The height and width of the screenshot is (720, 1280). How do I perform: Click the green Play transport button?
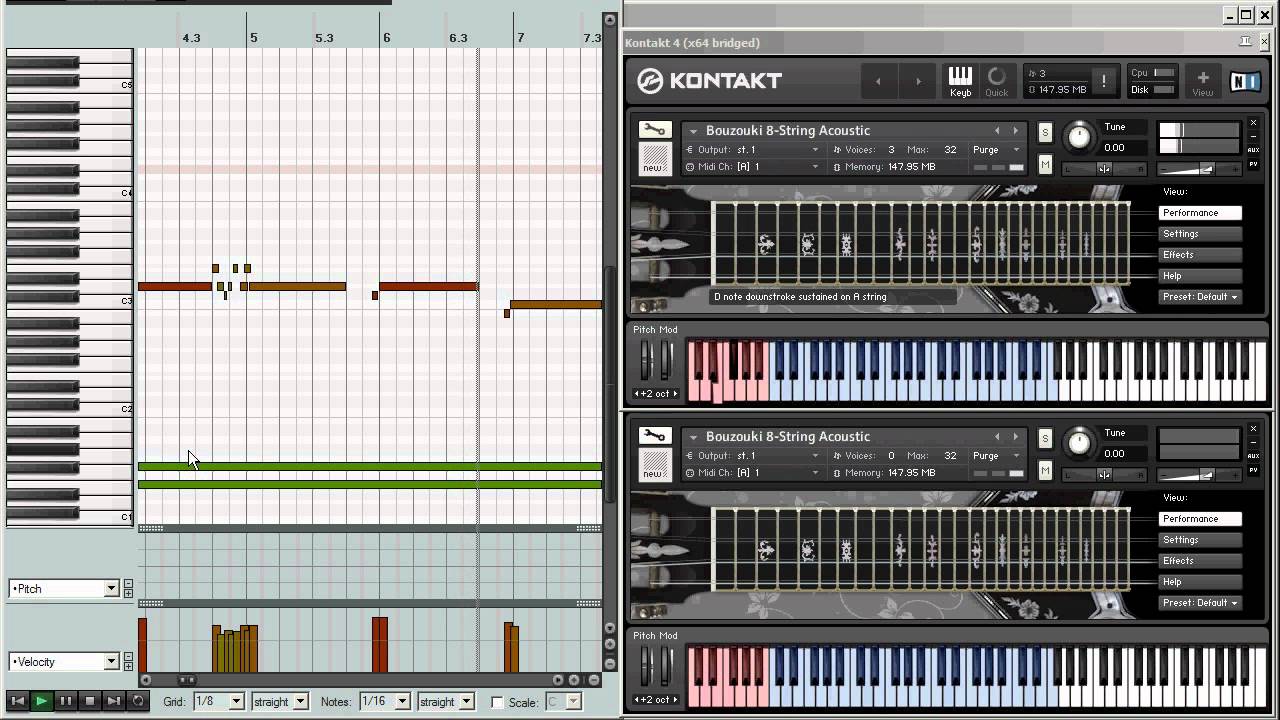tap(41, 701)
